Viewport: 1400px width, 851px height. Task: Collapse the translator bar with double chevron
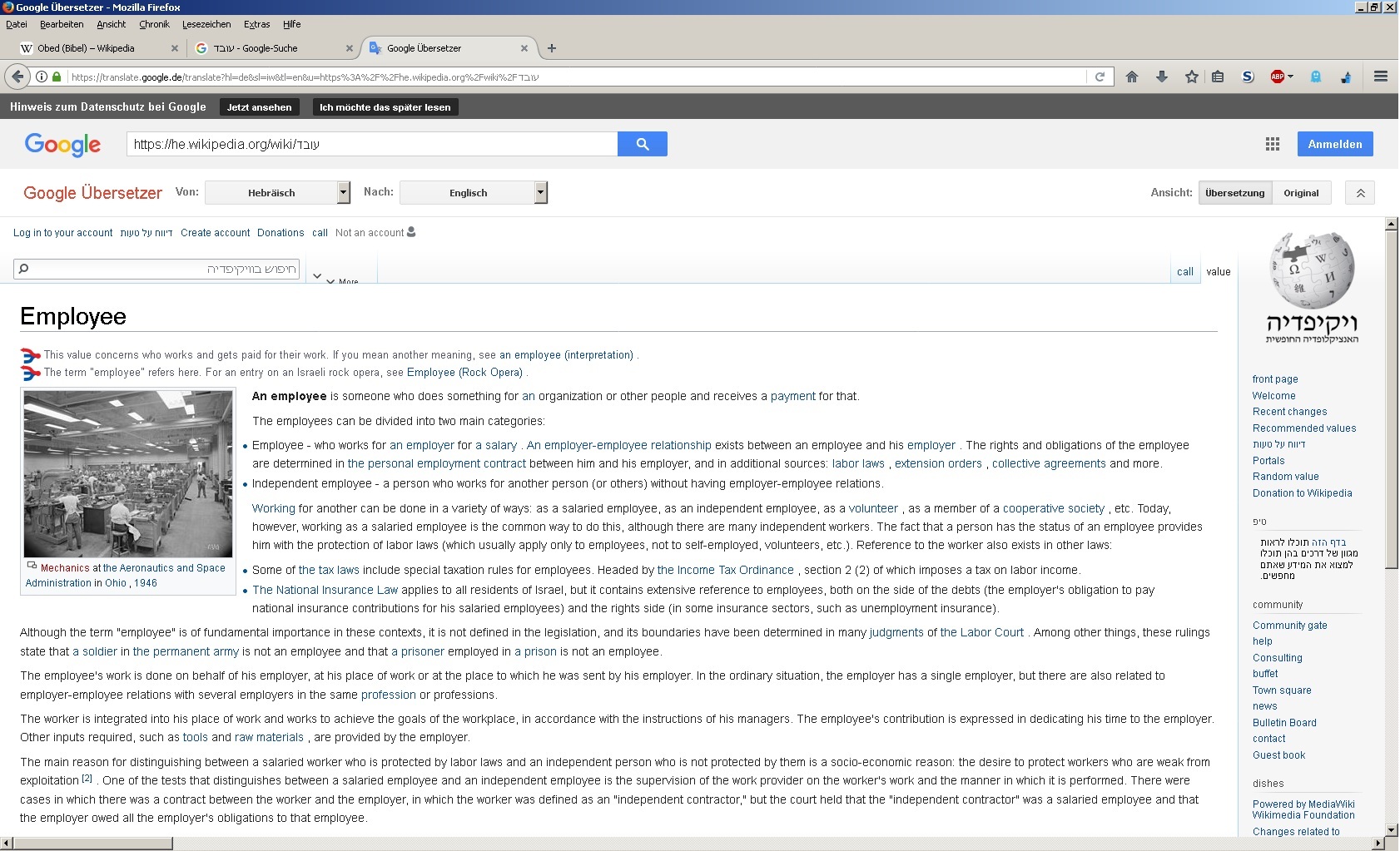pyautogui.click(x=1361, y=193)
